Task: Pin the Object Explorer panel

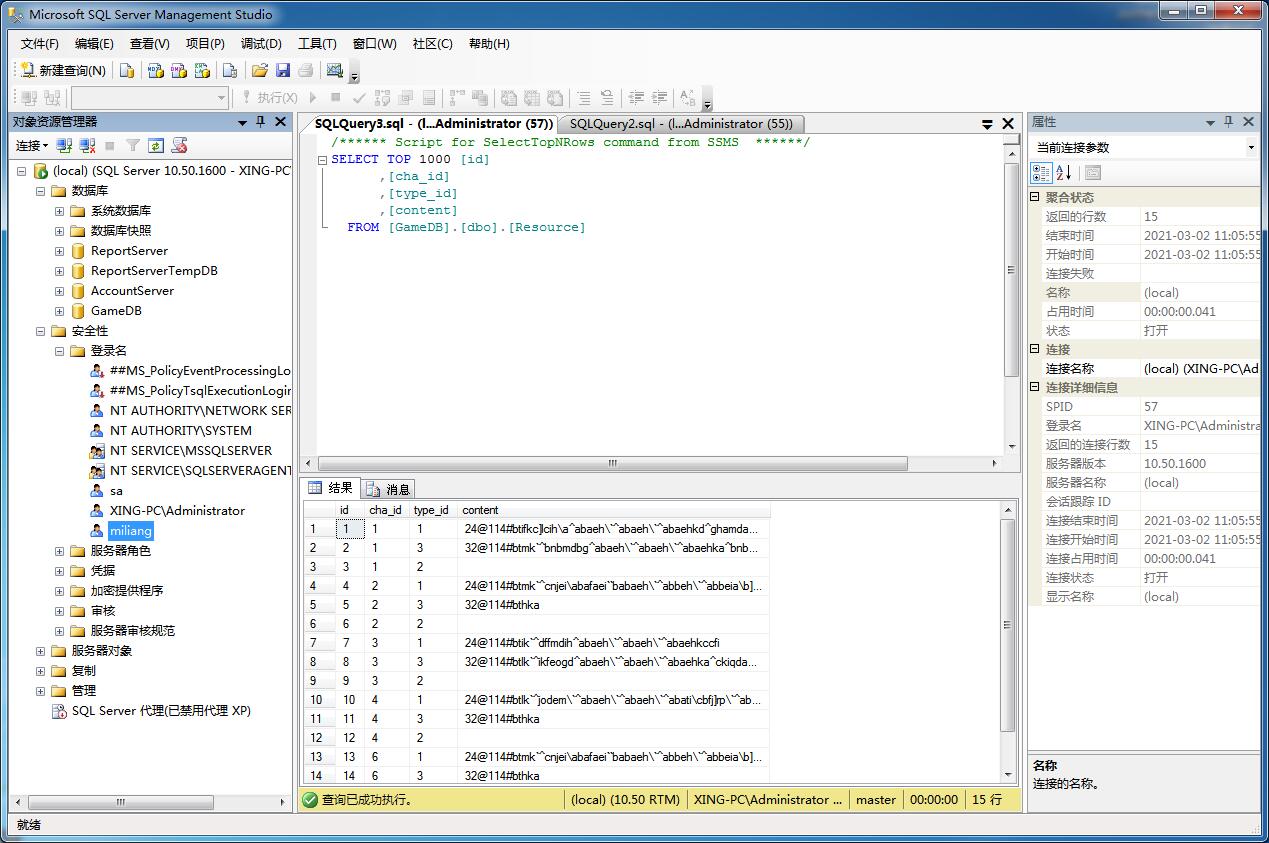Action: [261, 122]
